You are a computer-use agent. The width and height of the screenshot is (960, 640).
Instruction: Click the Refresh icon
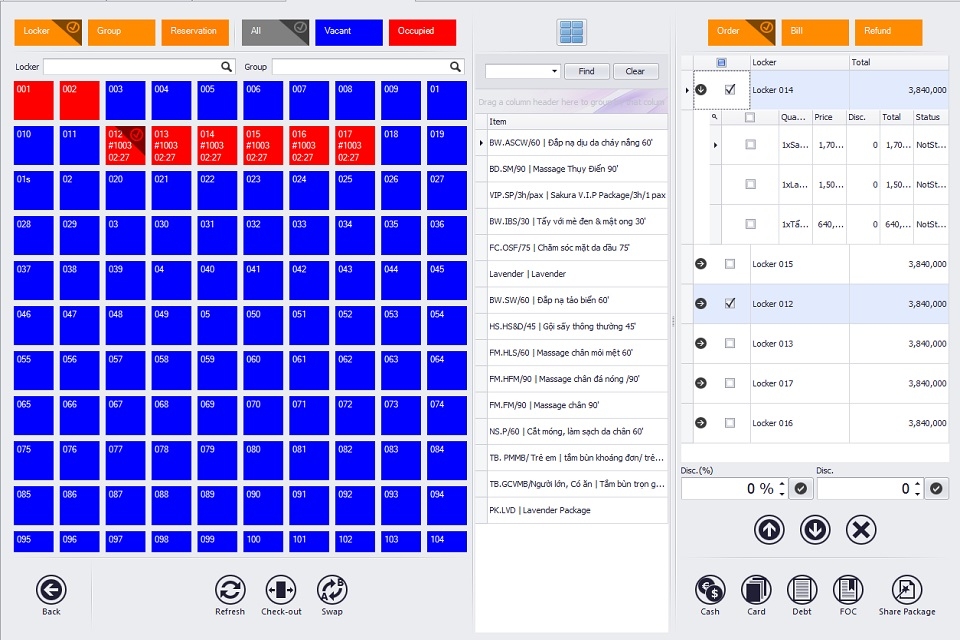click(230, 590)
